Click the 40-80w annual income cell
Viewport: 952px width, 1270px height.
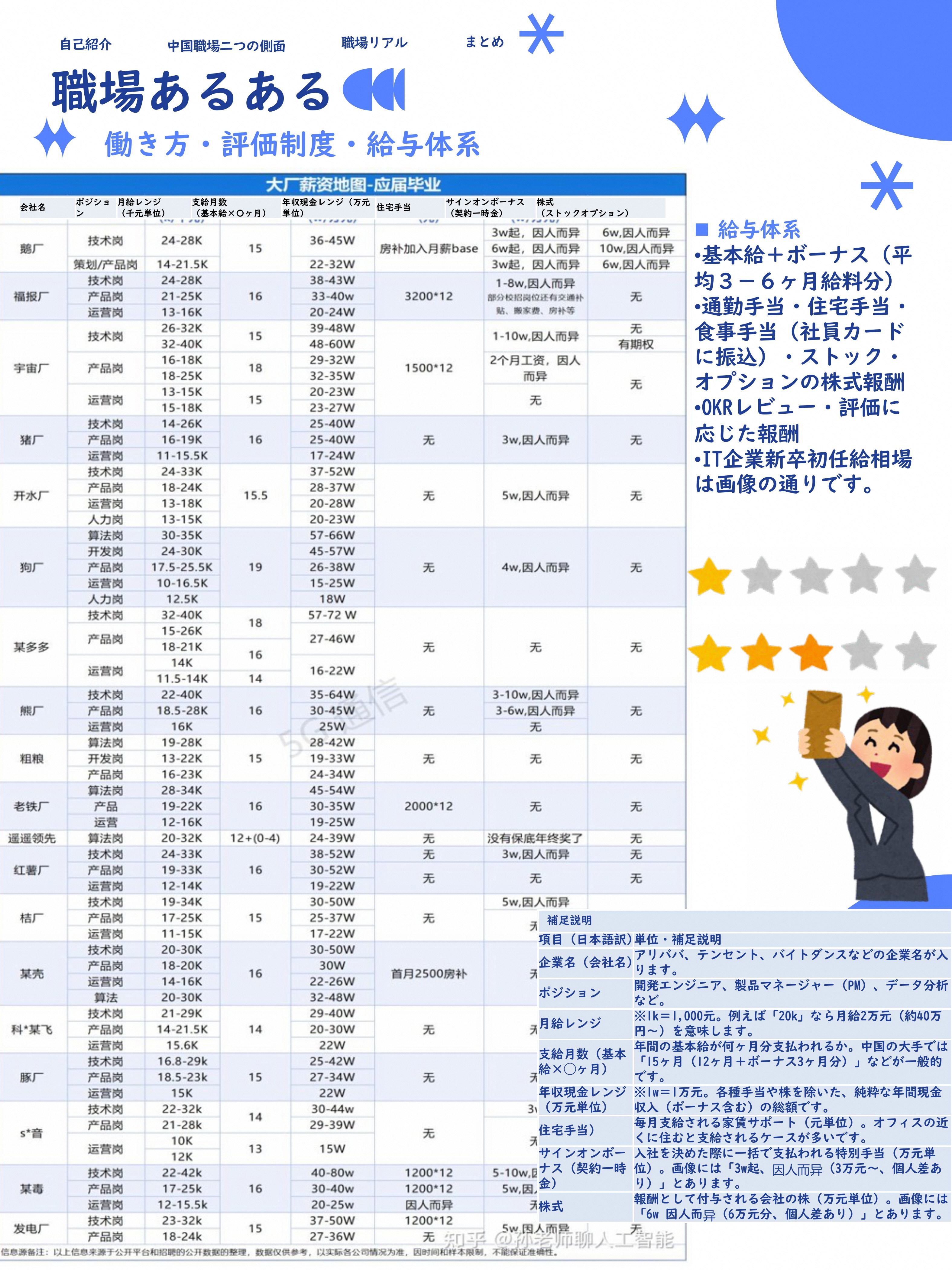pyautogui.click(x=332, y=1172)
